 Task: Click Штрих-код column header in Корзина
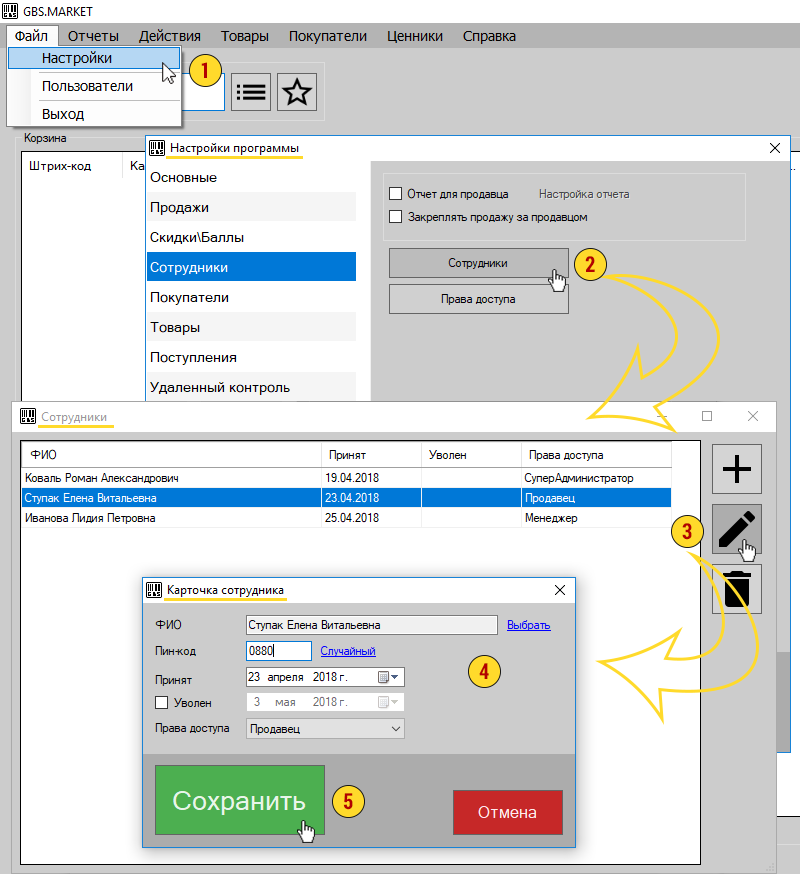point(71,166)
